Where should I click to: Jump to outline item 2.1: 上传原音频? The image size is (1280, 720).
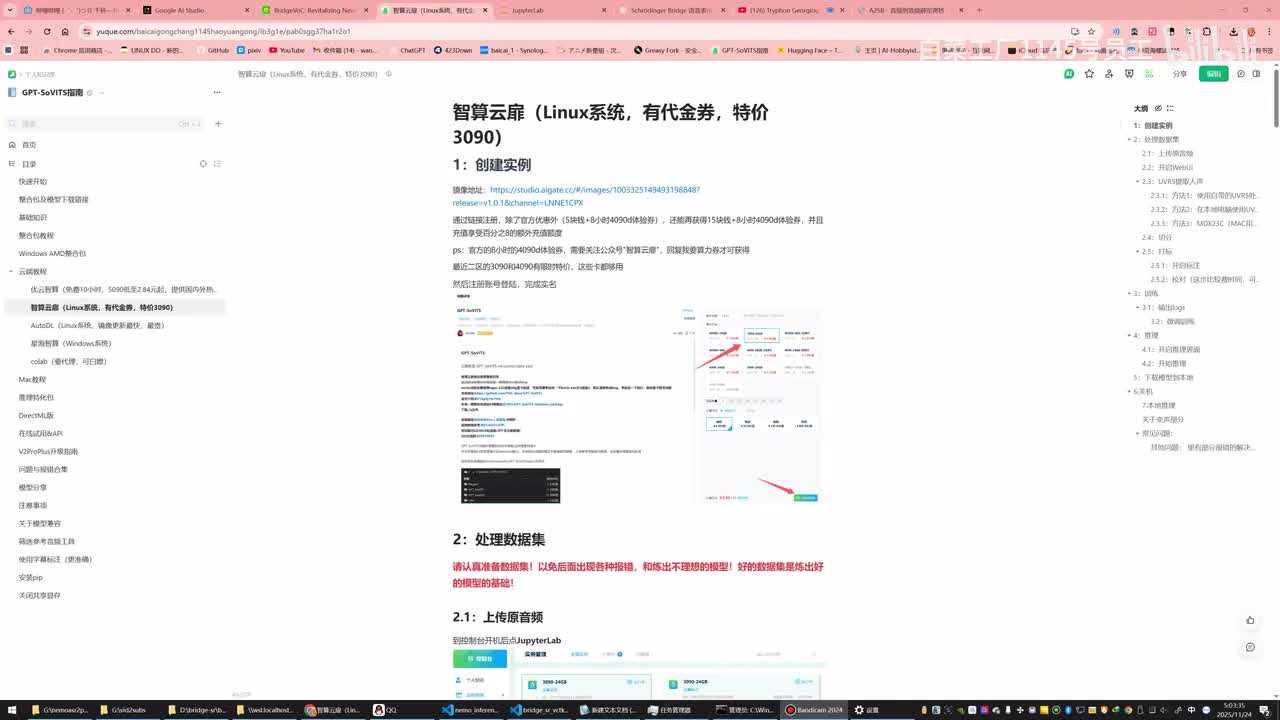coord(1167,154)
